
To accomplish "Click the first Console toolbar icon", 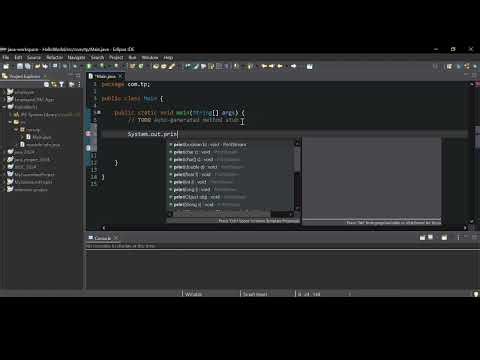I will coord(422,238).
